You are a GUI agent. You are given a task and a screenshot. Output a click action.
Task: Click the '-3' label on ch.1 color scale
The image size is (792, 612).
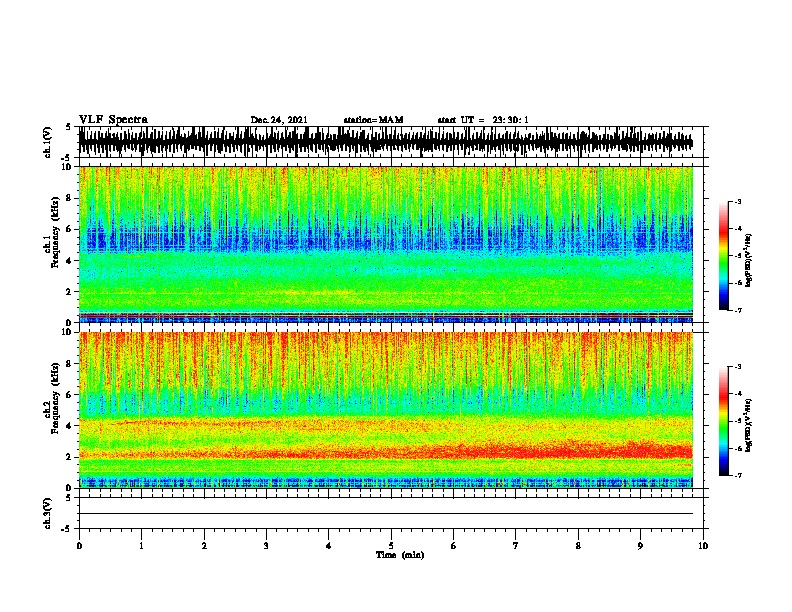point(737,202)
